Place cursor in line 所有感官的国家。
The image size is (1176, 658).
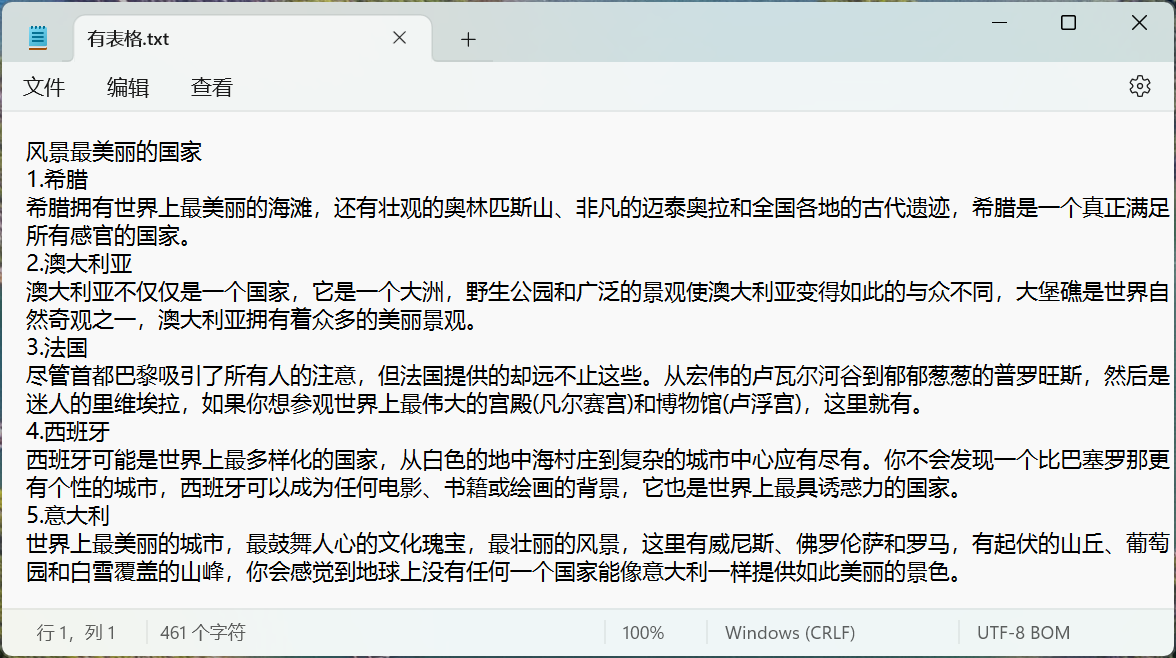click(112, 236)
